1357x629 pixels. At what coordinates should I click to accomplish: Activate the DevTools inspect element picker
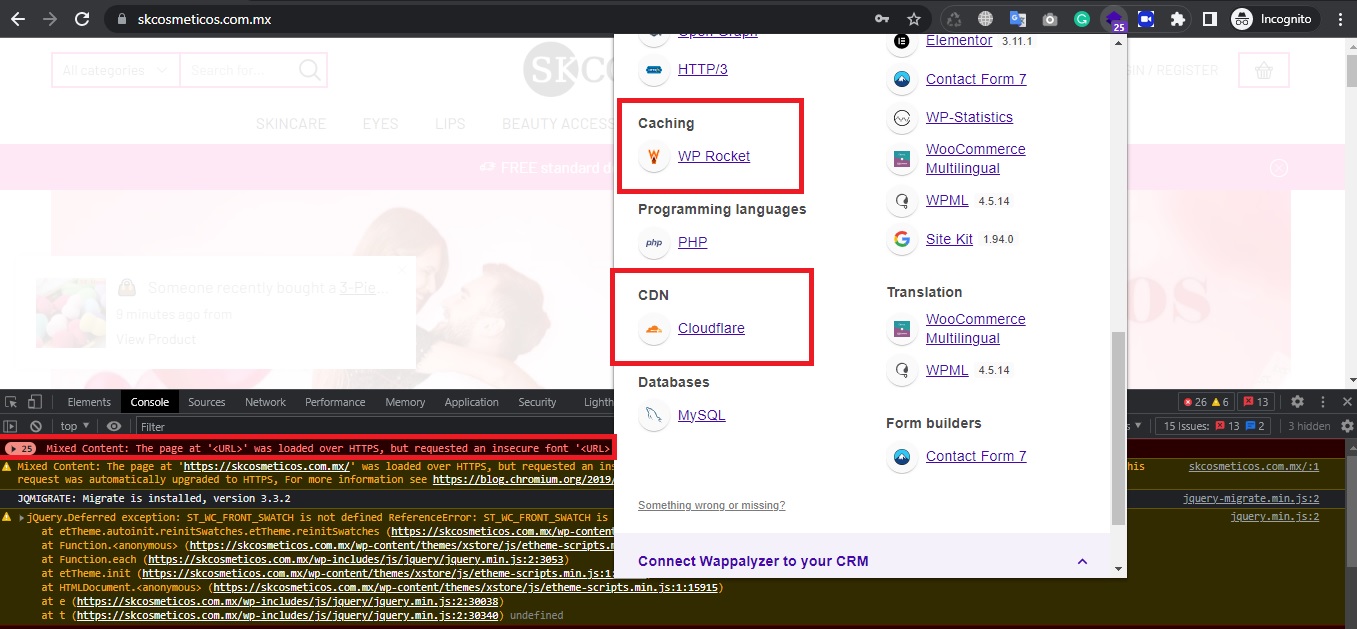(x=11, y=402)
